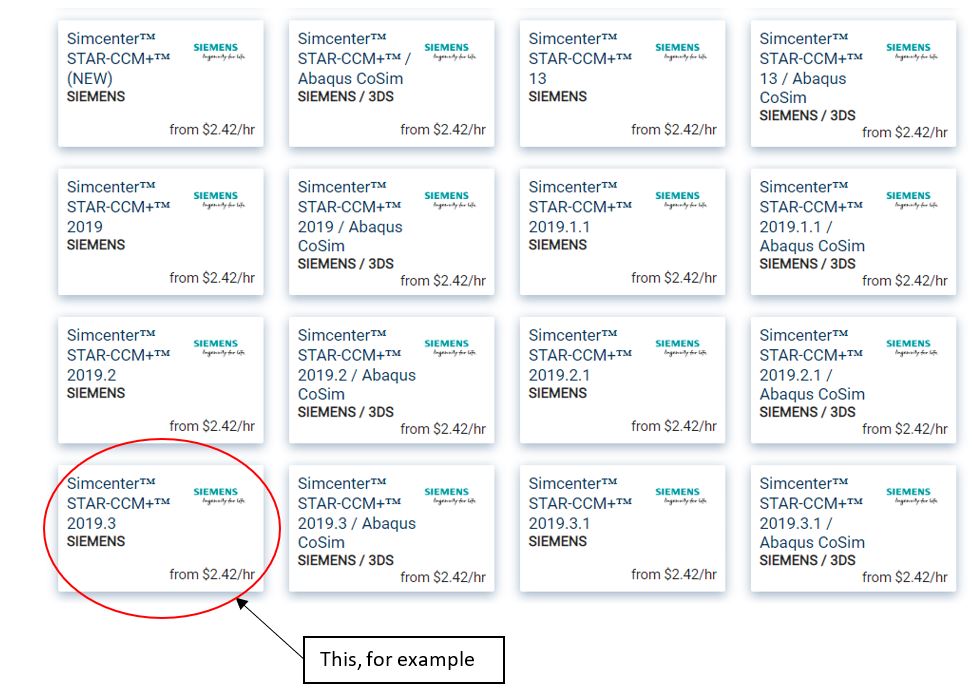
Task: Click the price on STAR-CCM+ 2019.1.1 card
Action: pos(674,278)
